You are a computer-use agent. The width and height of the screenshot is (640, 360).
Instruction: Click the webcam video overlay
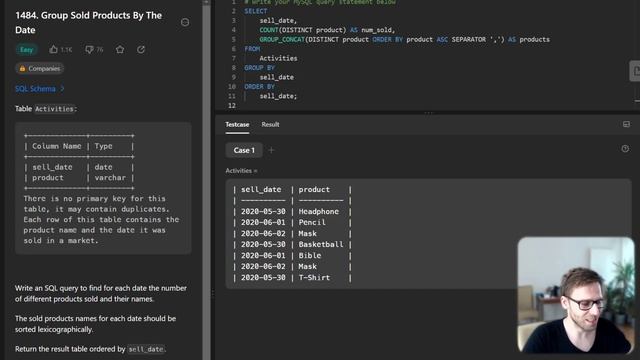pos(576,295)
